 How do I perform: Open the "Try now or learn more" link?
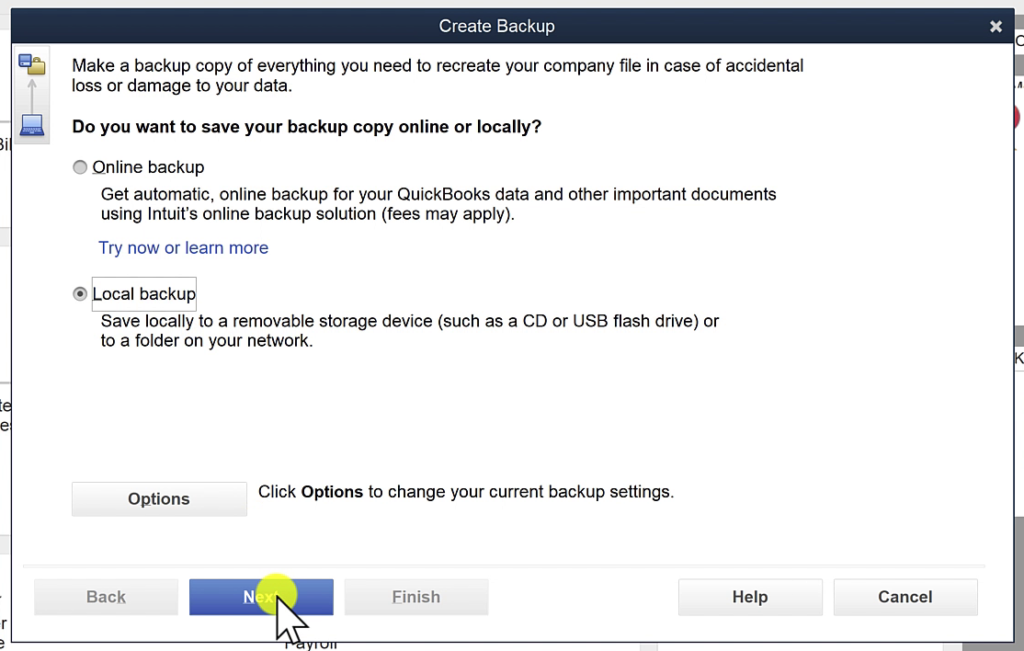[183, 247]
